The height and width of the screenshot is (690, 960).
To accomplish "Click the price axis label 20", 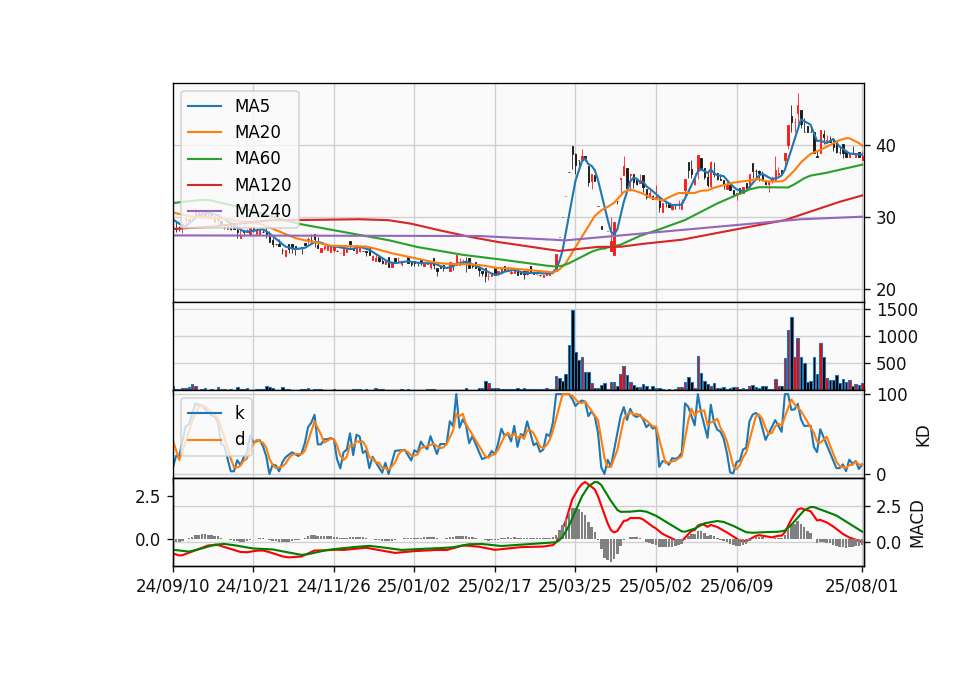I will [x=886, y=290].
